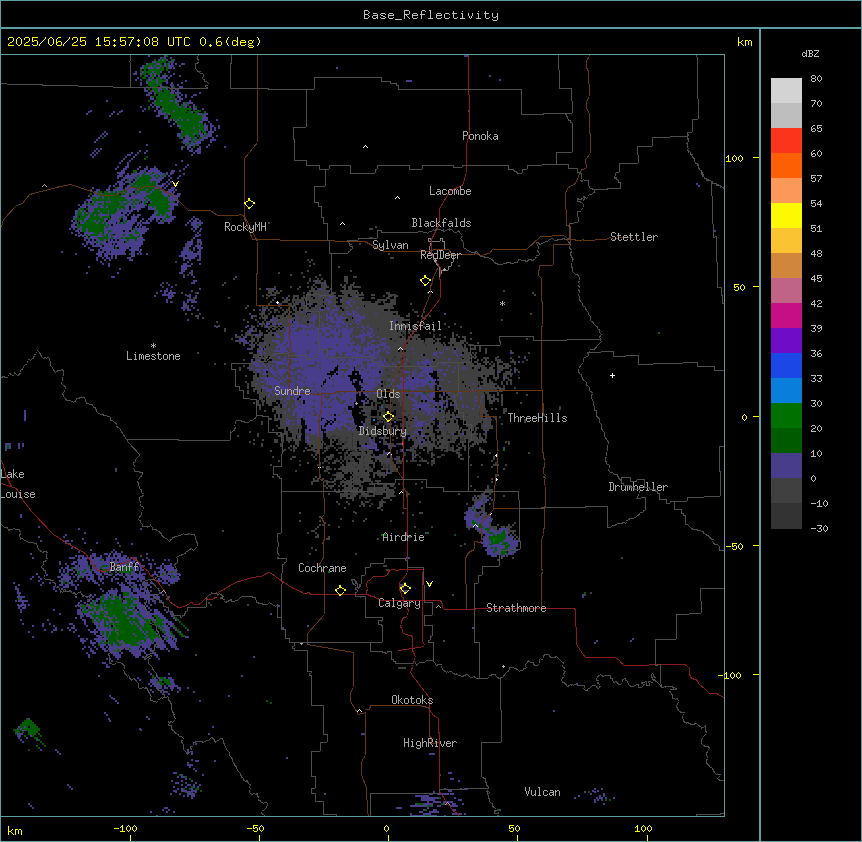The image size is (862, 842).
Task: Click the yellow marker south of RedDeer
Action: tap(425, 281)
